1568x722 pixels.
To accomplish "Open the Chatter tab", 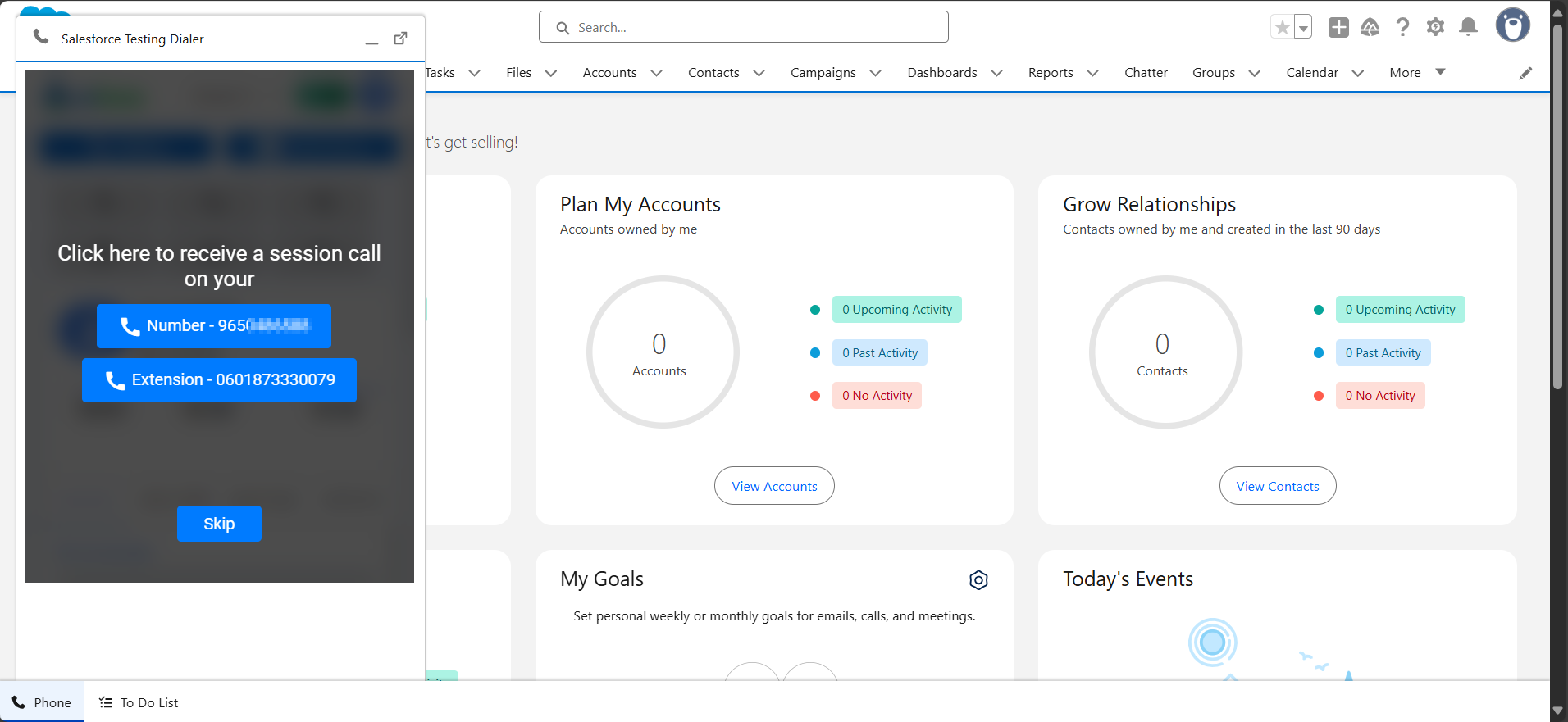I will click(1146, 73).
